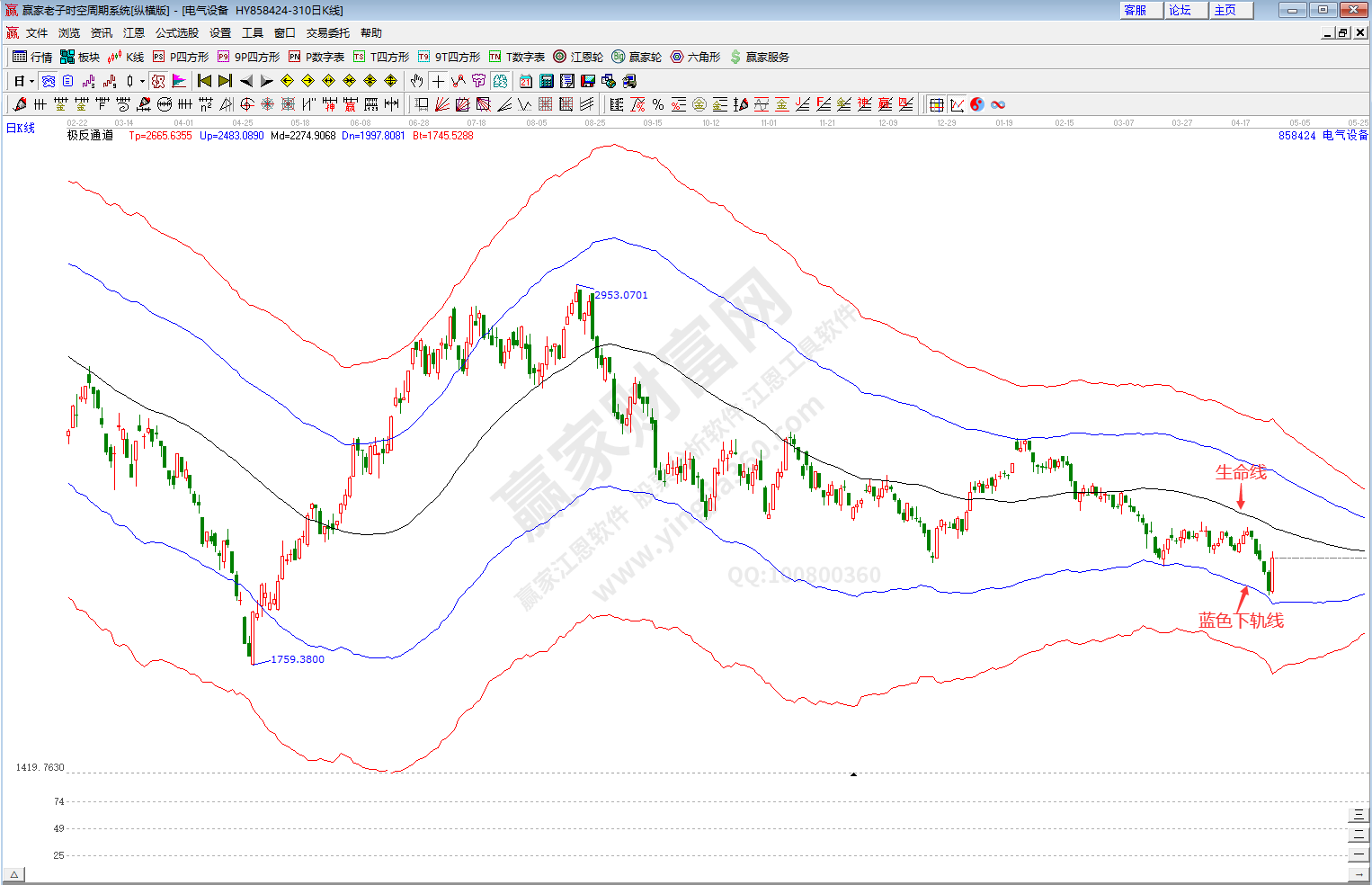Toggle the three-line pane layout button
1372x885 pixels.
[x=1358, y=815]
